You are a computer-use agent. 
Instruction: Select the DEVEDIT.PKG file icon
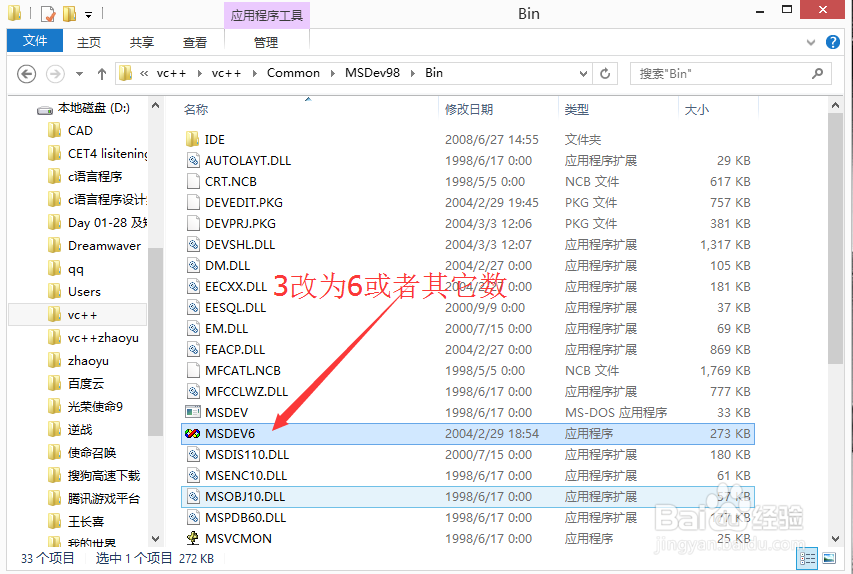pos(193,202)
